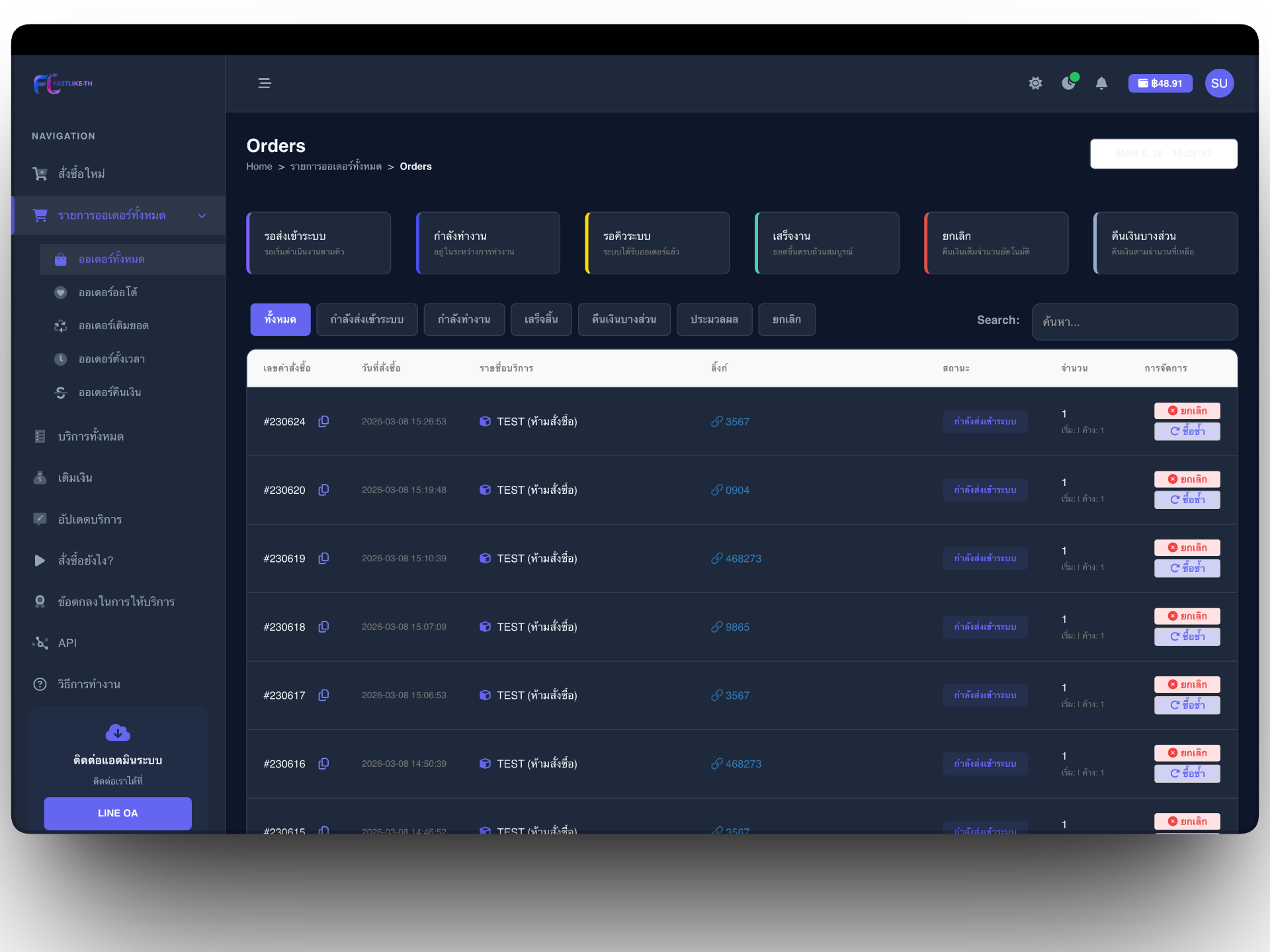The width and height of the screenshot is (1270, 952).
Task: Open the API sidebar item
Action: click(67, 643)
